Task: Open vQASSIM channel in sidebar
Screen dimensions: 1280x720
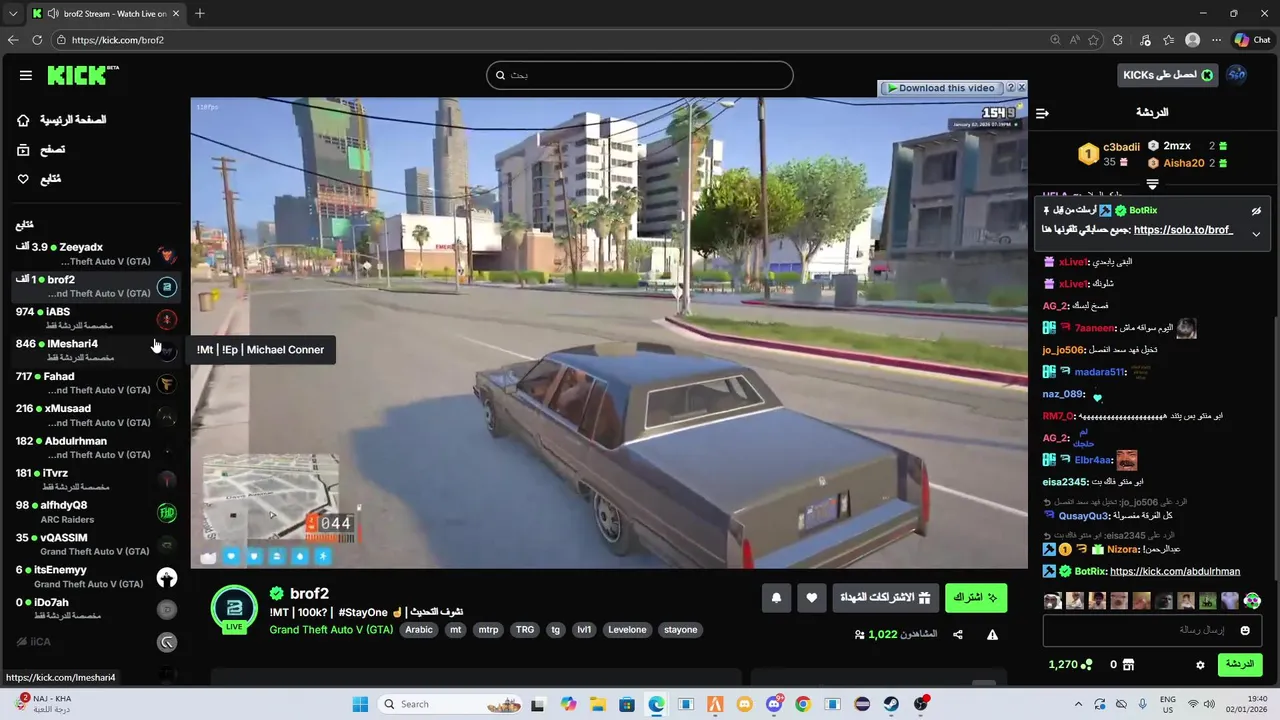Action: (95, 544)
